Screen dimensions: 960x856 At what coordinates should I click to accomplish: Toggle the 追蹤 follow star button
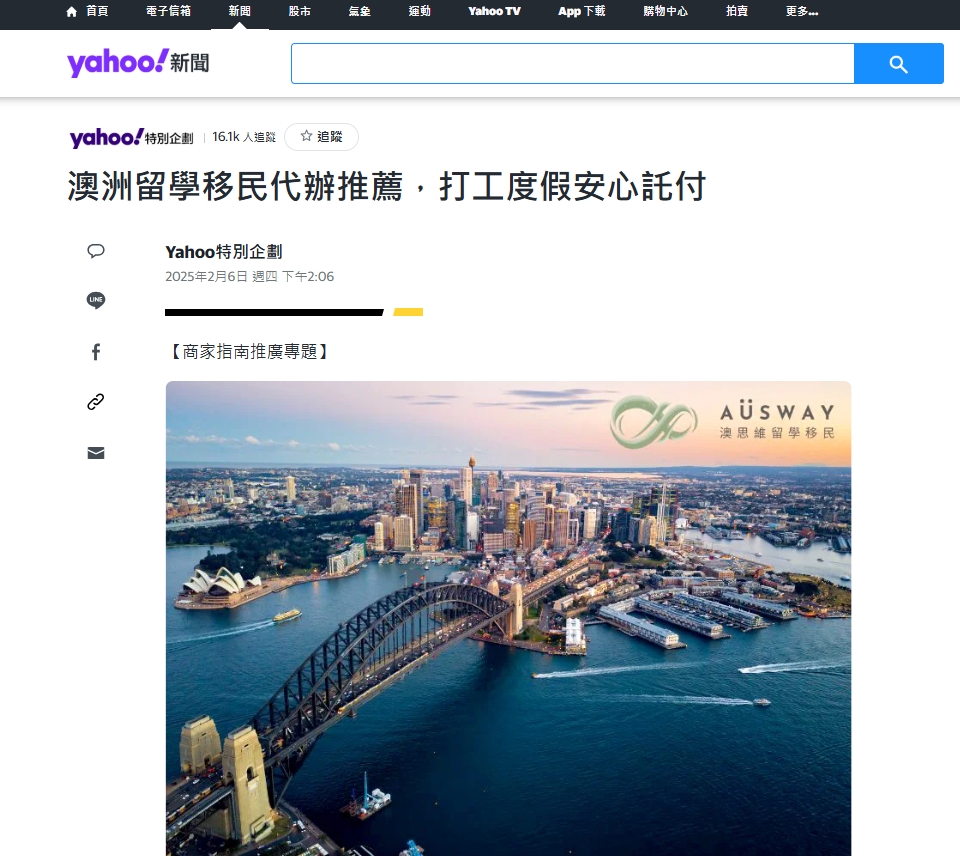click(321, 137)
